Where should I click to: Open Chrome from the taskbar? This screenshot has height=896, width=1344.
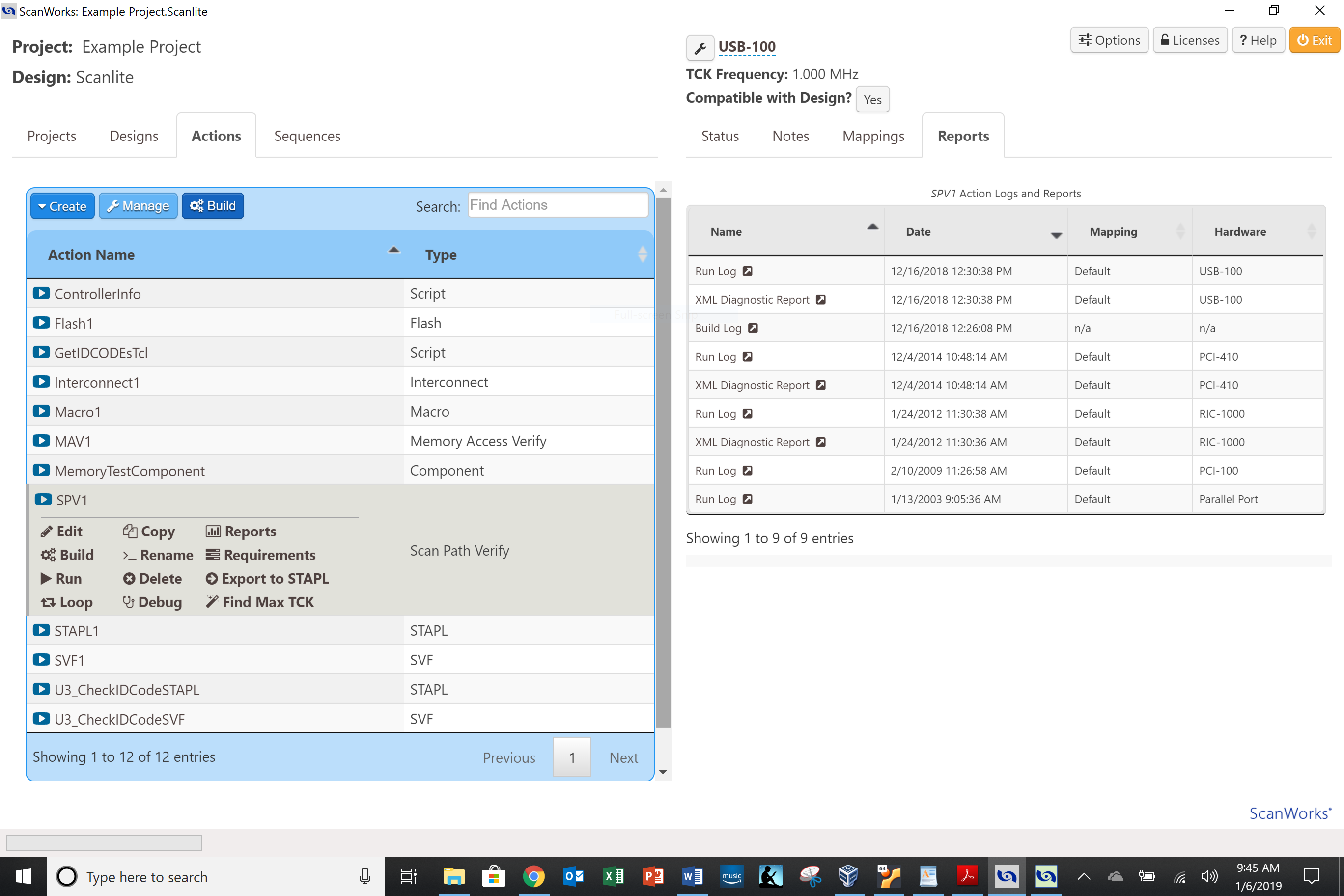[x=533, y=876]
